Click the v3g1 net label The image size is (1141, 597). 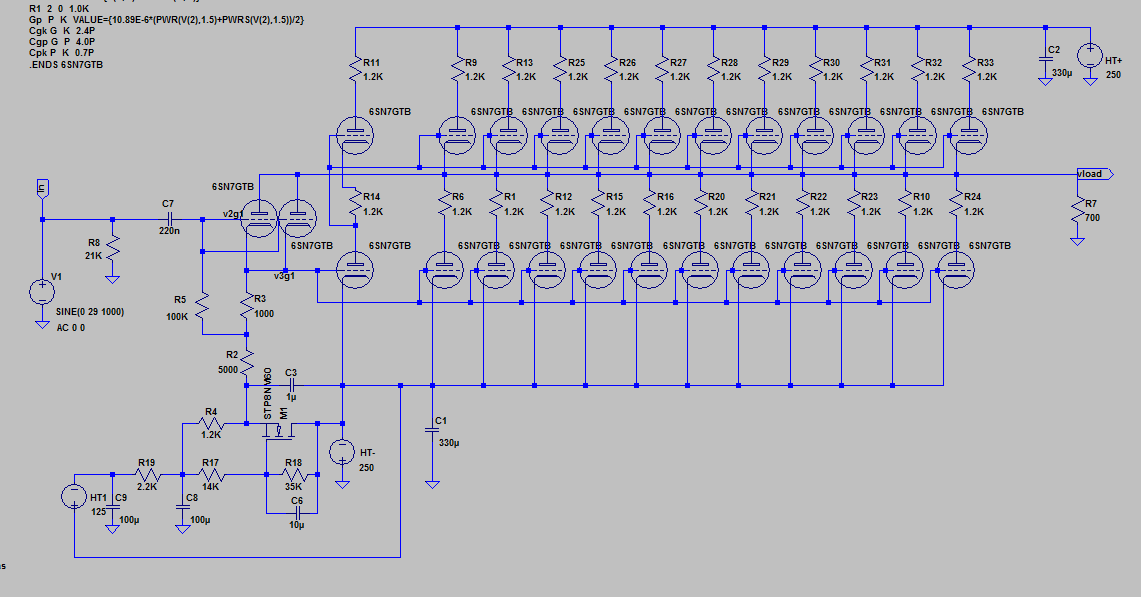285,276
